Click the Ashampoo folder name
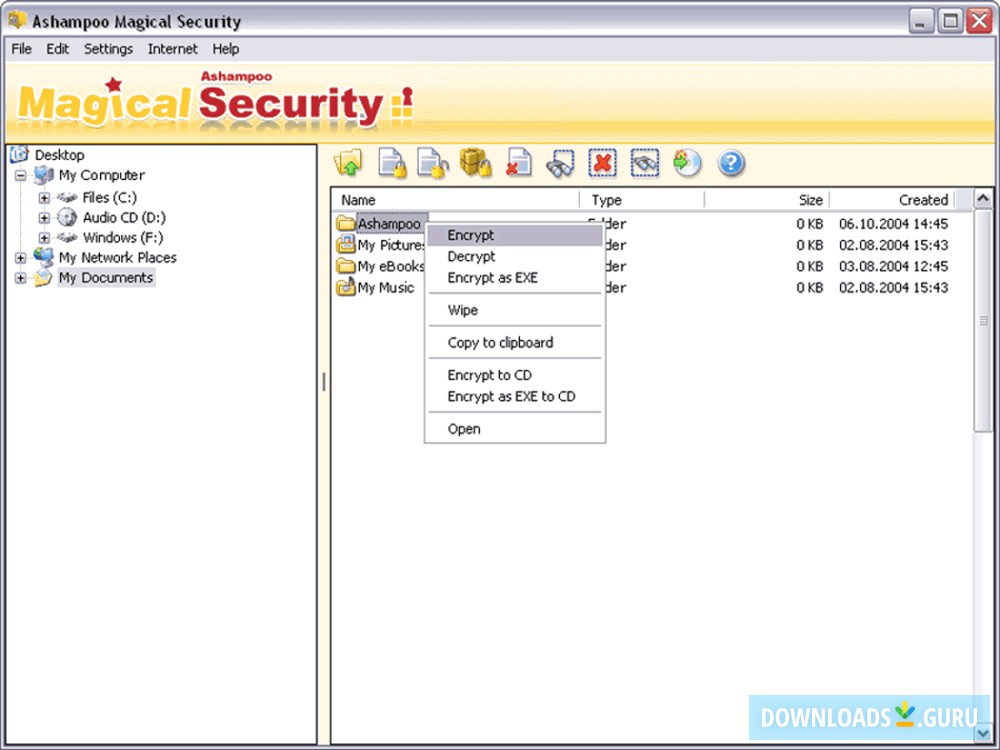This screenshot has height=750, width=1000. click(389, 224)
